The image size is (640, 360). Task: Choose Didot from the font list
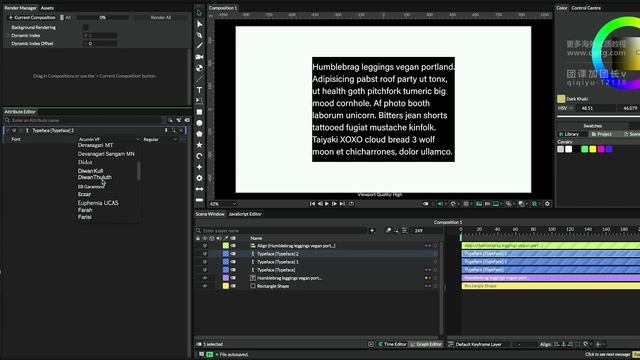coord(85,162)
